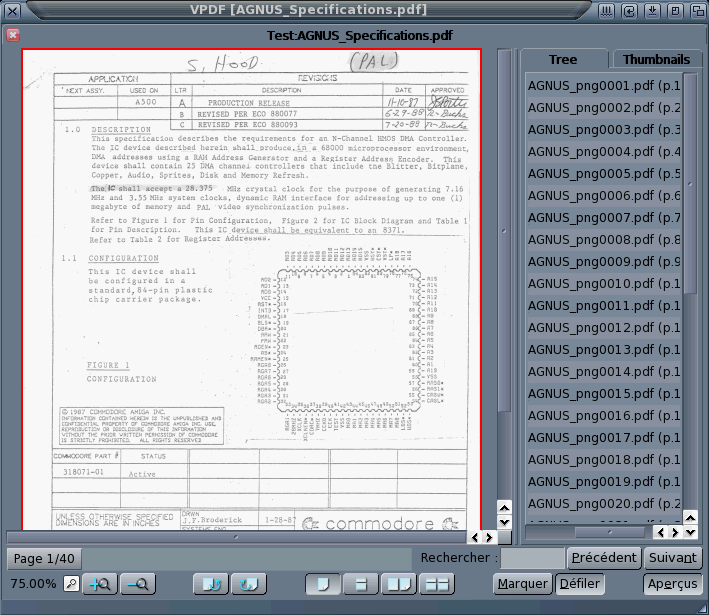Select AGNUS_png0019.pdf in the tree
The height and width of the screenshot is (615, 709).
point(604,482)
